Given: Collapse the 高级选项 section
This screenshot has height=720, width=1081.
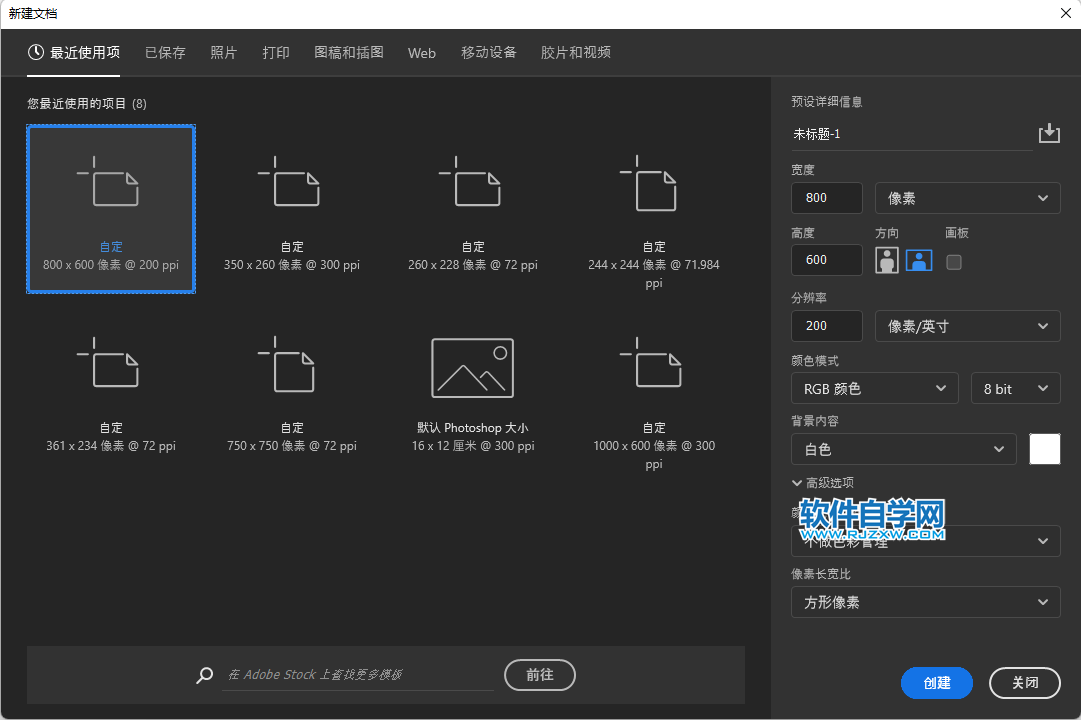Looking at the screenshot, I should coord(823,483).
